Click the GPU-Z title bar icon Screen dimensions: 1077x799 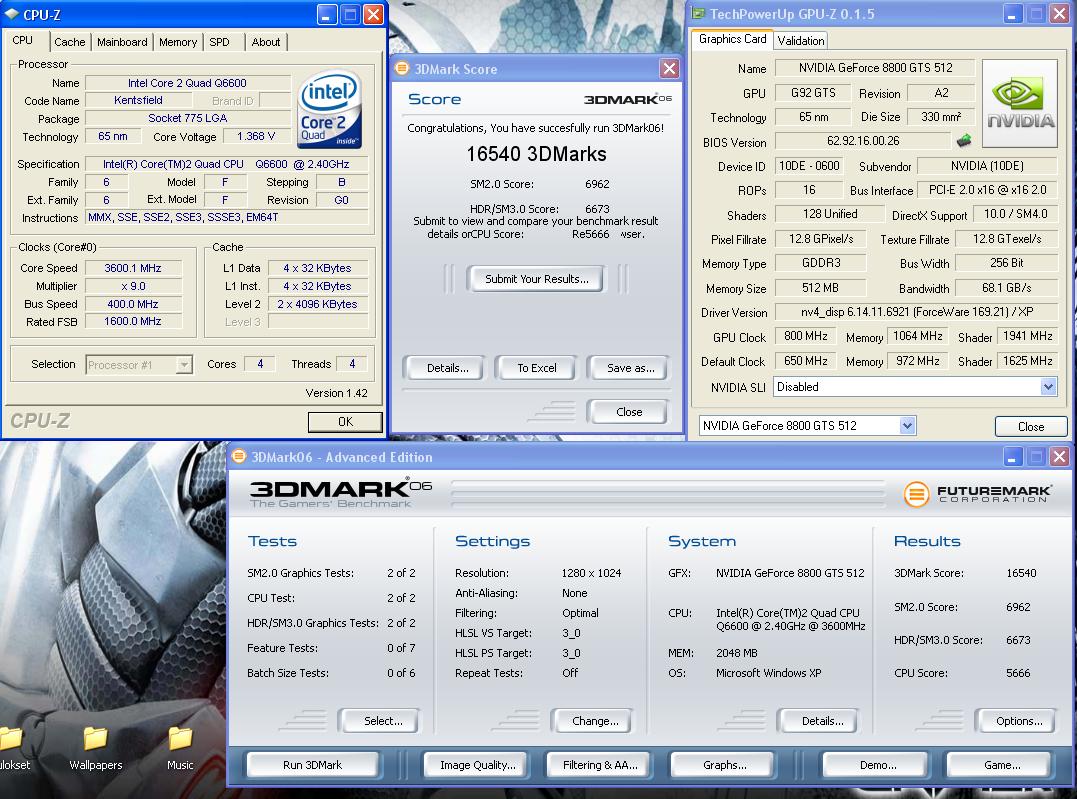[699, 13]
